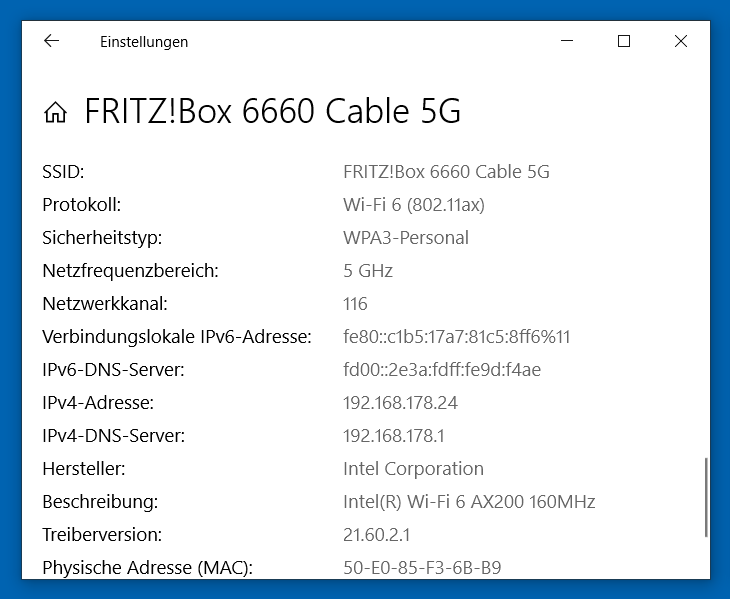Click the Einstellungen window title
The width and height of the screenshot is (730, 599).
click(144, 42)
